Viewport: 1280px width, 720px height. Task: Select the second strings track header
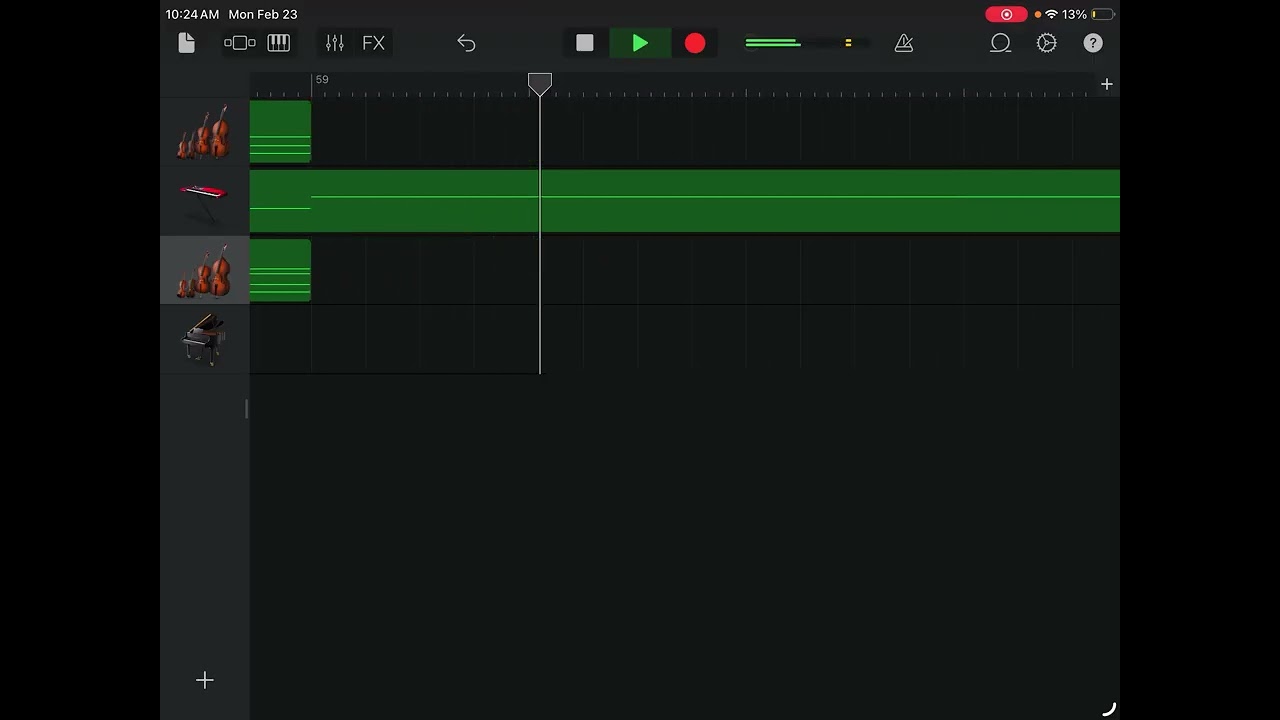pos(204,270)
